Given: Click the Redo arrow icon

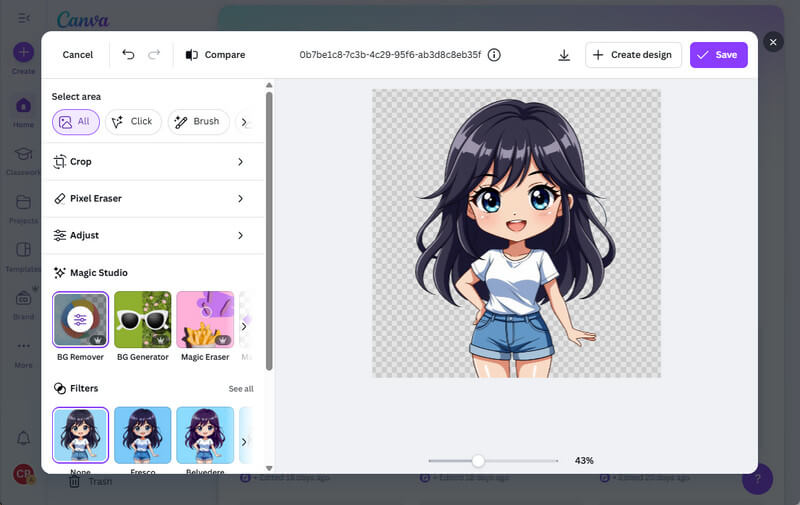Looking at the screenshot, I should point(154,55).
